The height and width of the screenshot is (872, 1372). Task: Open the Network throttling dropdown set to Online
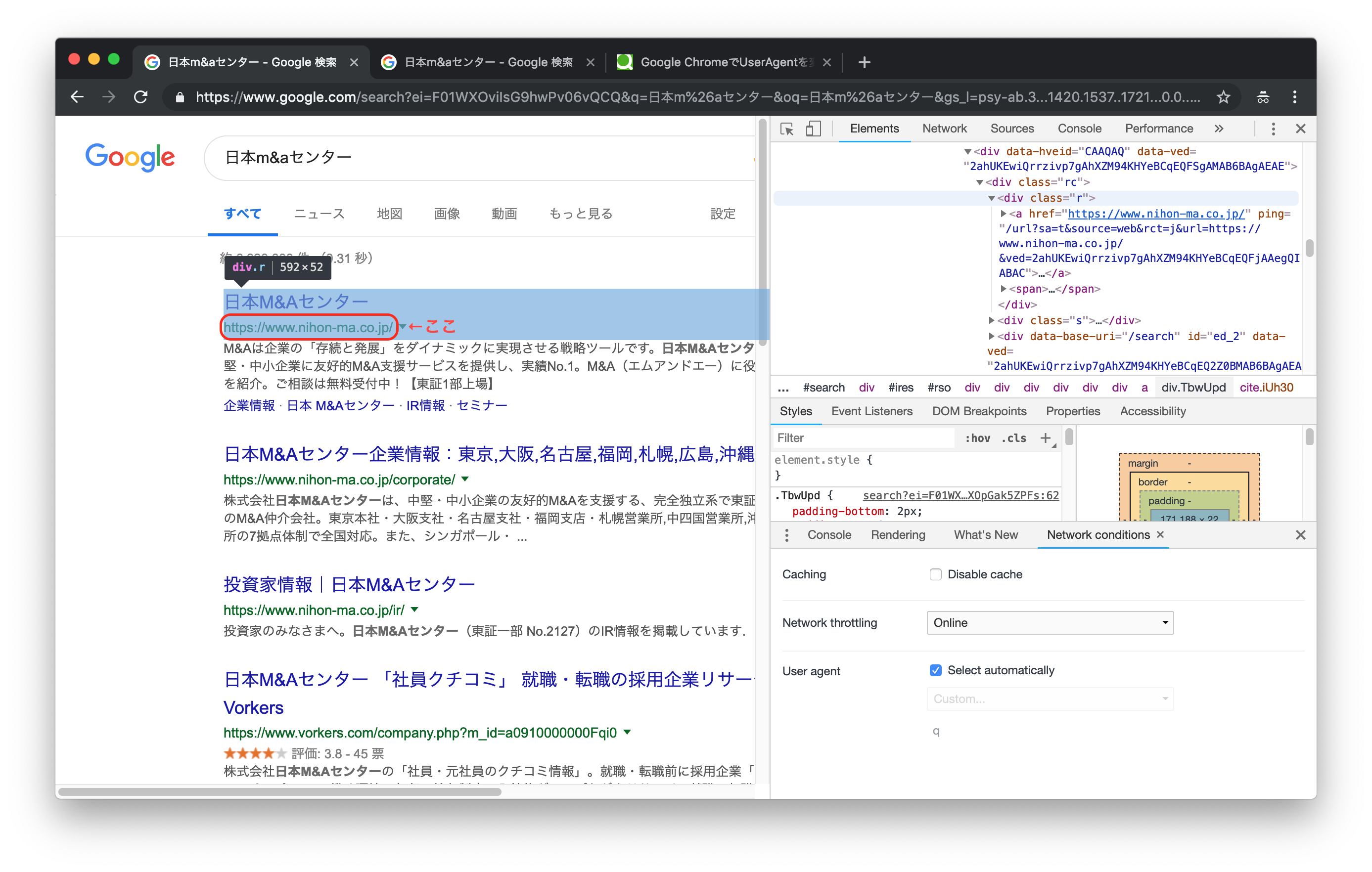[1049, 622]
